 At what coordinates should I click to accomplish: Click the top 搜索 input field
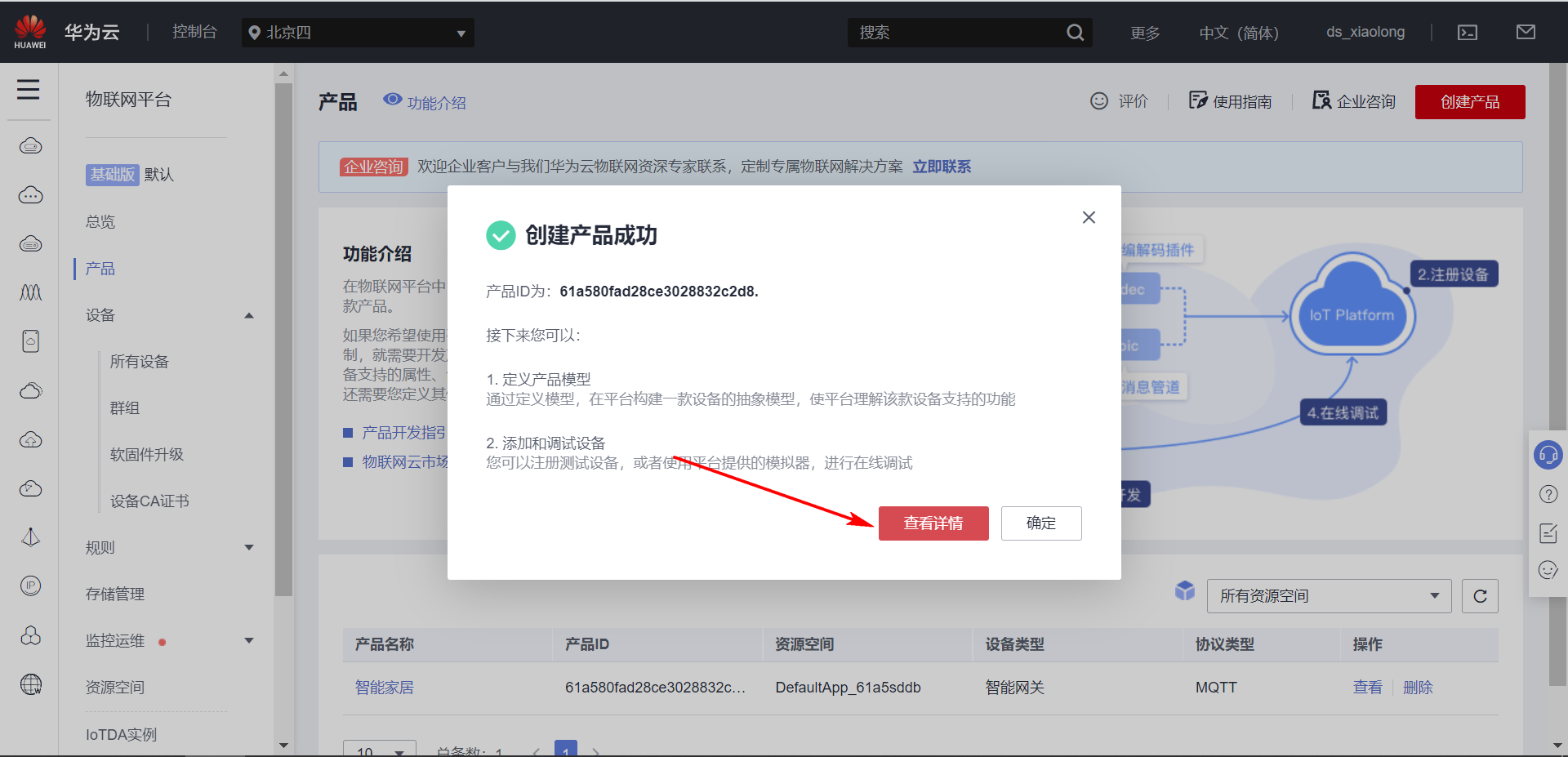[955, 33]
